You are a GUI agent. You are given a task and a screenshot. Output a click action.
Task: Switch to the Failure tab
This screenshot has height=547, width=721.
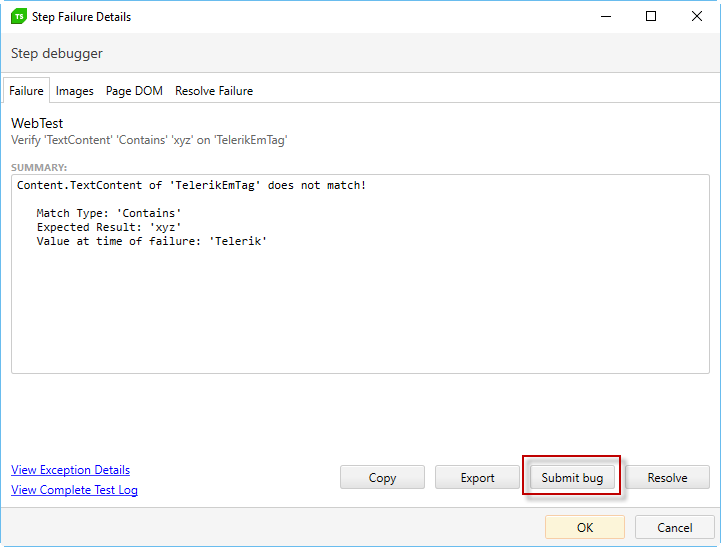click(x=26, y=91)
